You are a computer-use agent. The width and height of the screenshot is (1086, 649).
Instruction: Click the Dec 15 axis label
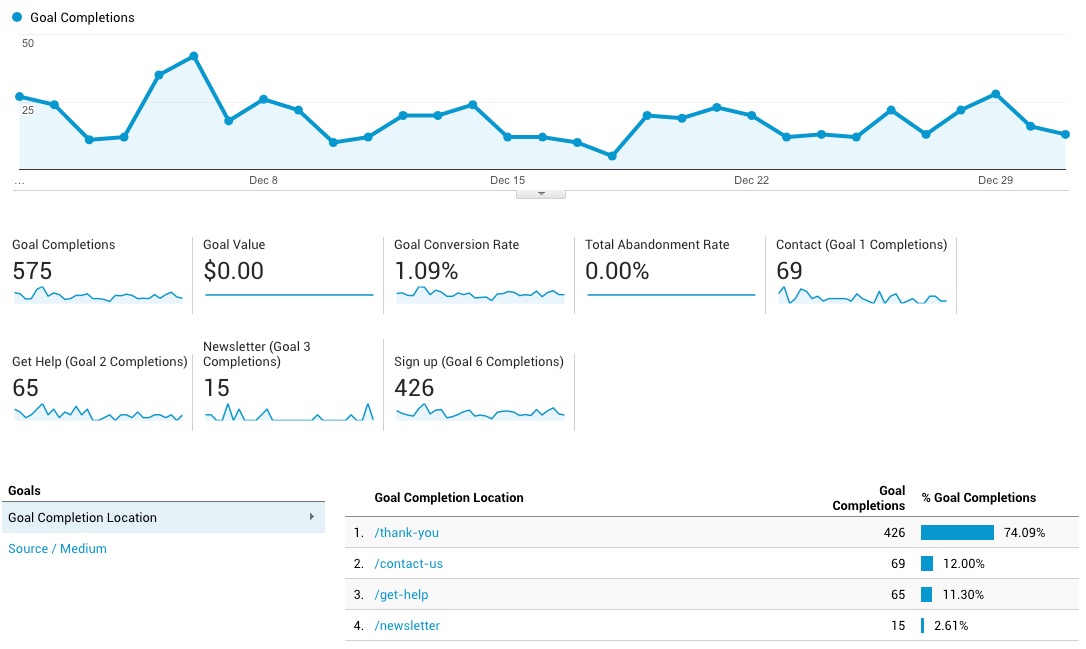508,180
